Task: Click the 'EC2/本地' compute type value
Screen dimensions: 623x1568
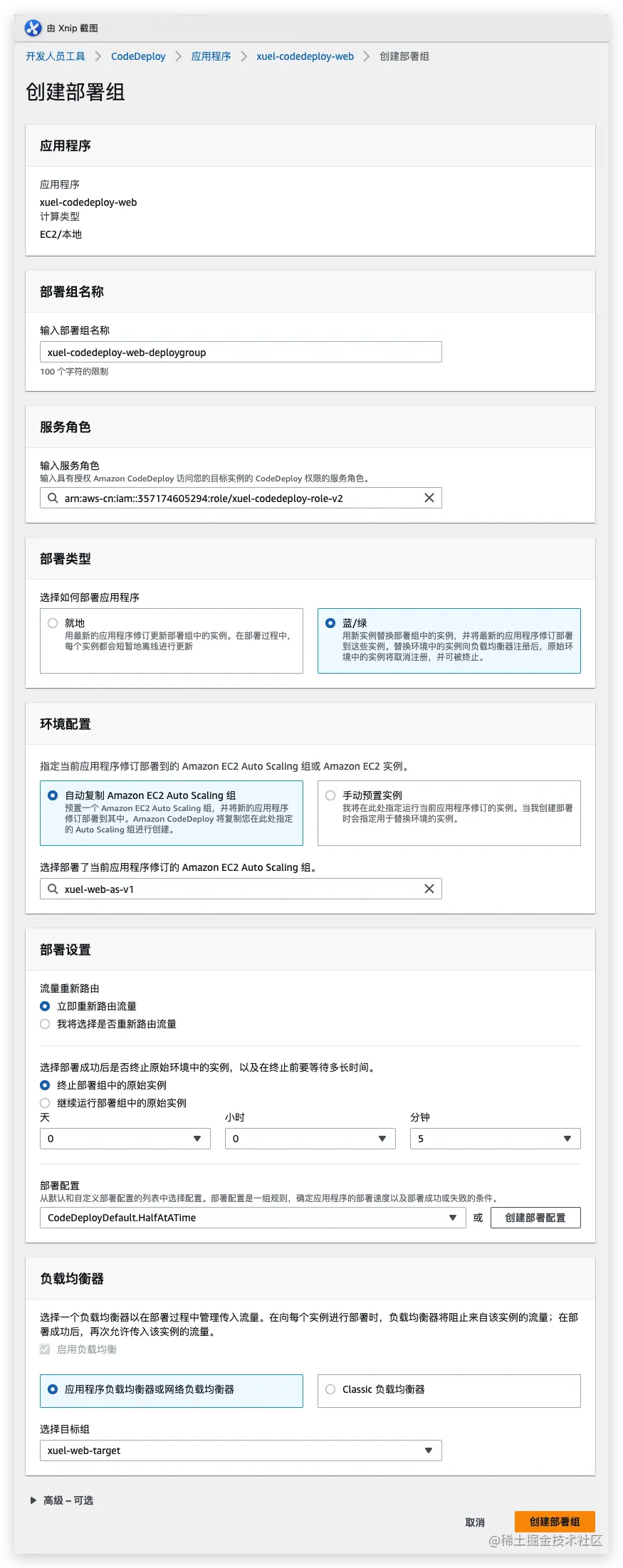Action: (x=61, y=234)
